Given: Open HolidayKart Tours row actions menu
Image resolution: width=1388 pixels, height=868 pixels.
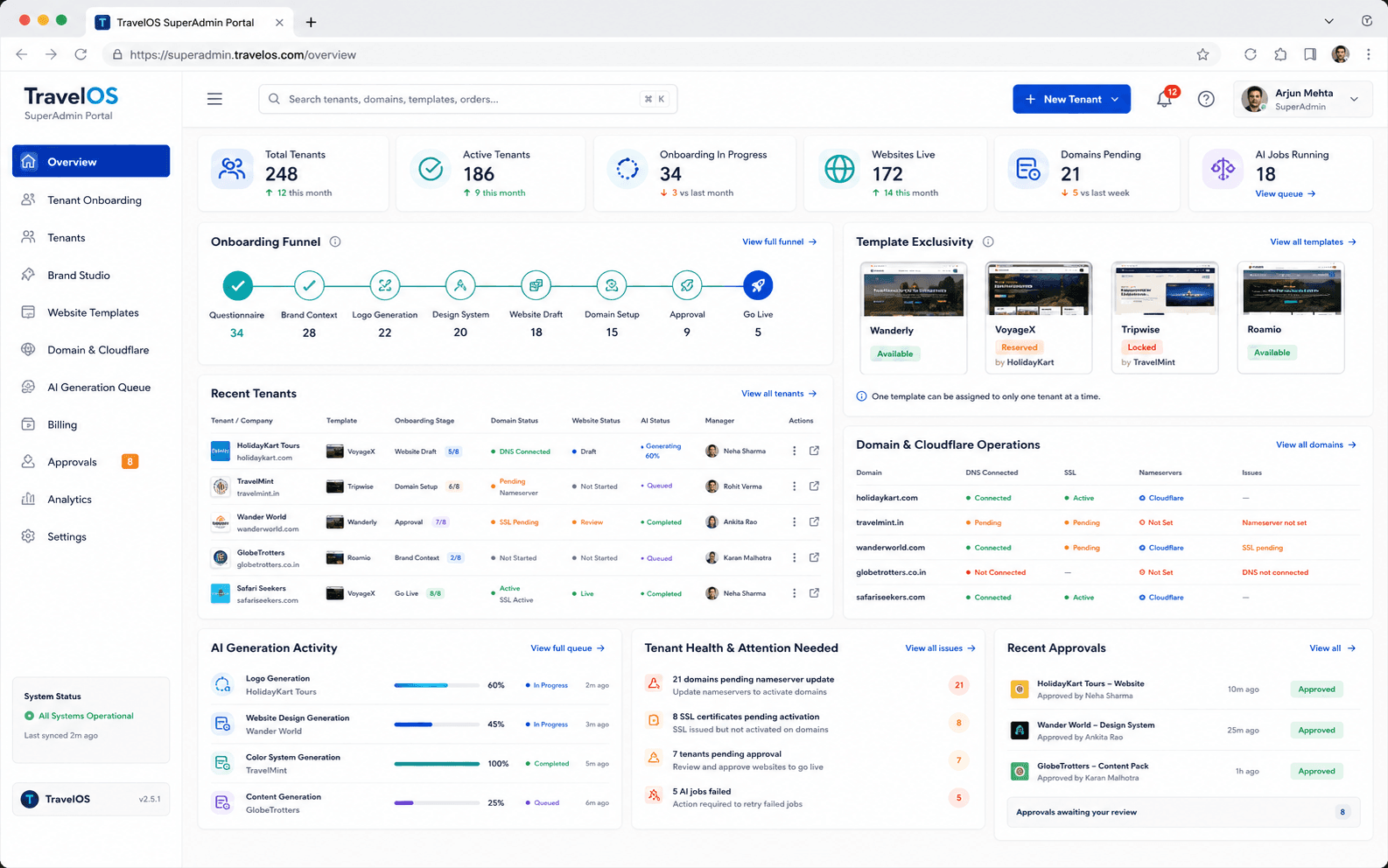Looking at the screenshot, I should coord(795,451).
